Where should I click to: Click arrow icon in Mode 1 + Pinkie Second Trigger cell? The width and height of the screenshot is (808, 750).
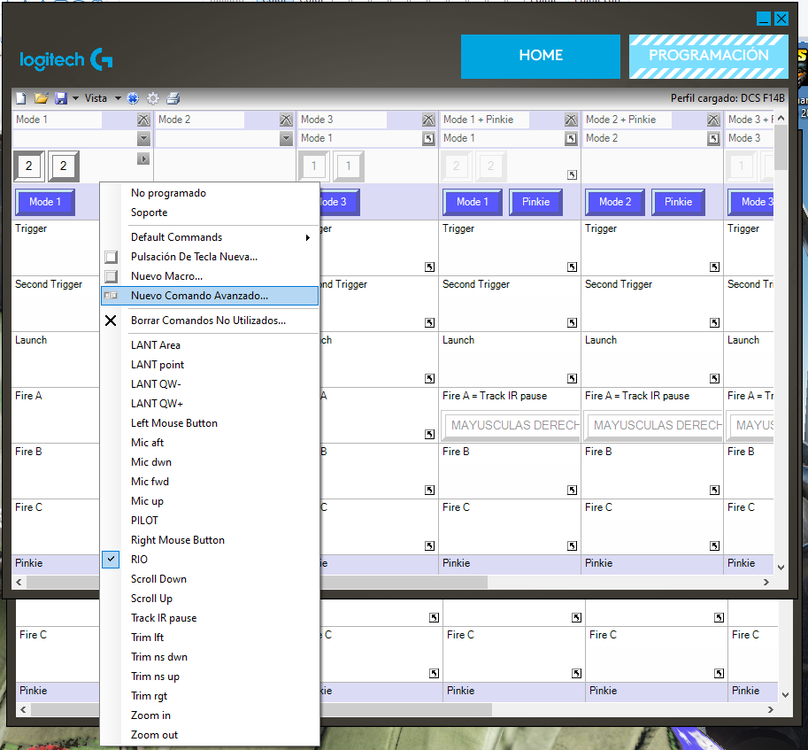[572, 323]
